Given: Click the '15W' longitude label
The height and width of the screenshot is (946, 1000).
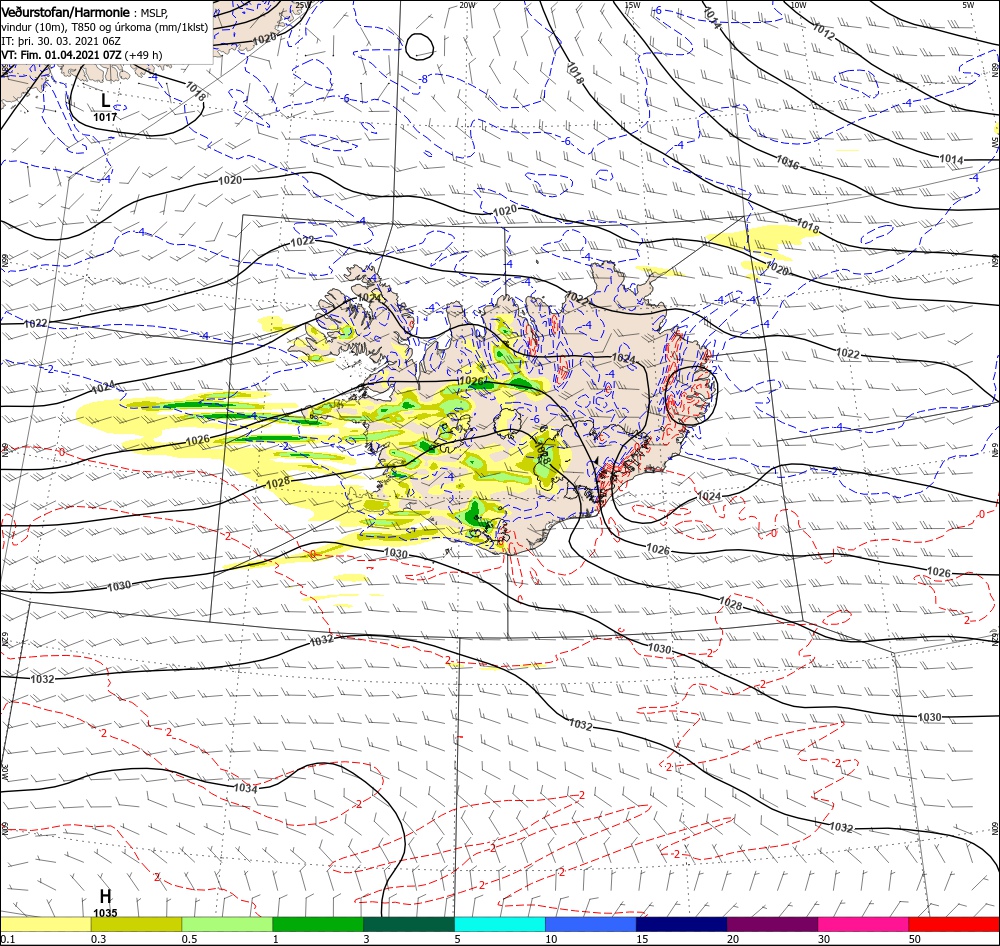Looking at the screenshot, I should click(632, 5).
